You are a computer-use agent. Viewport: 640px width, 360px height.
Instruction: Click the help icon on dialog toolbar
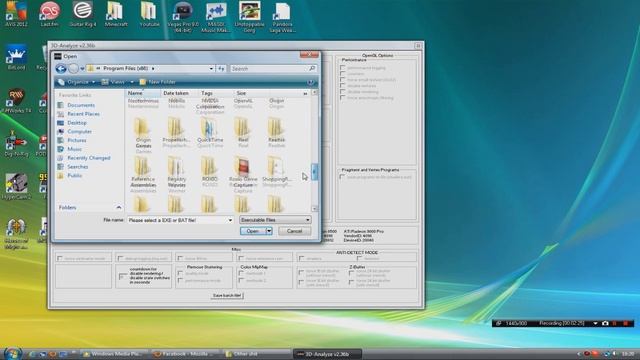pyautogui.click(x=311, y=82)
